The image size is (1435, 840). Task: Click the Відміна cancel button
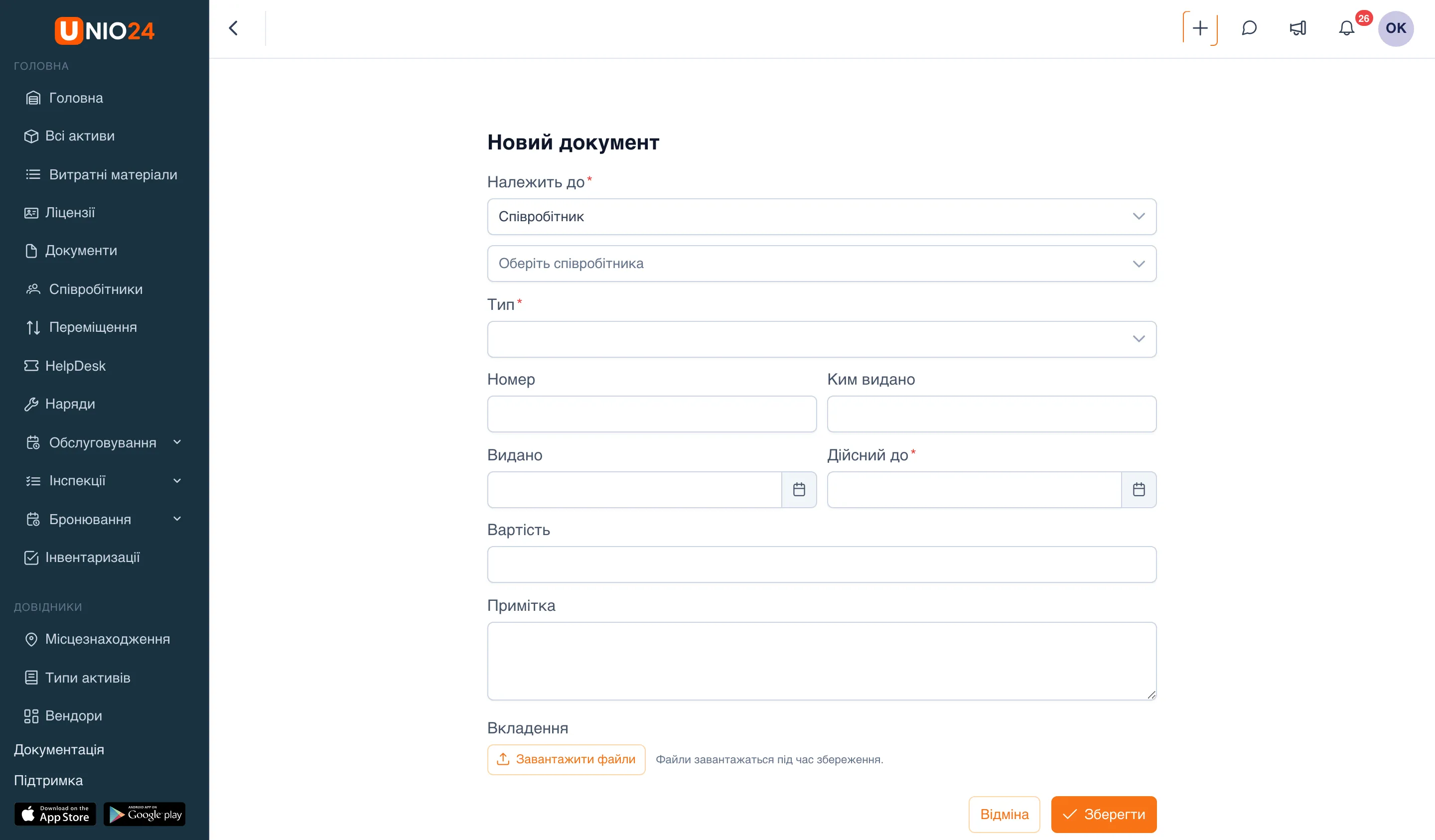[x=1004, y=815]
